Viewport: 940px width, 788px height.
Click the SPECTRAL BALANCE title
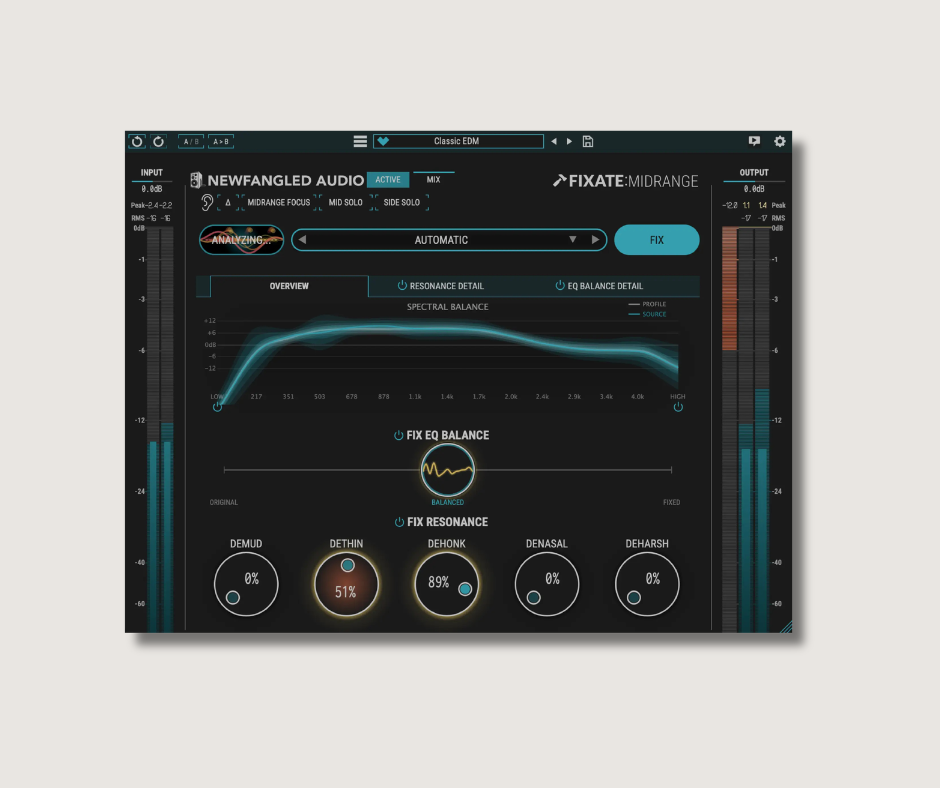point(448,307)
